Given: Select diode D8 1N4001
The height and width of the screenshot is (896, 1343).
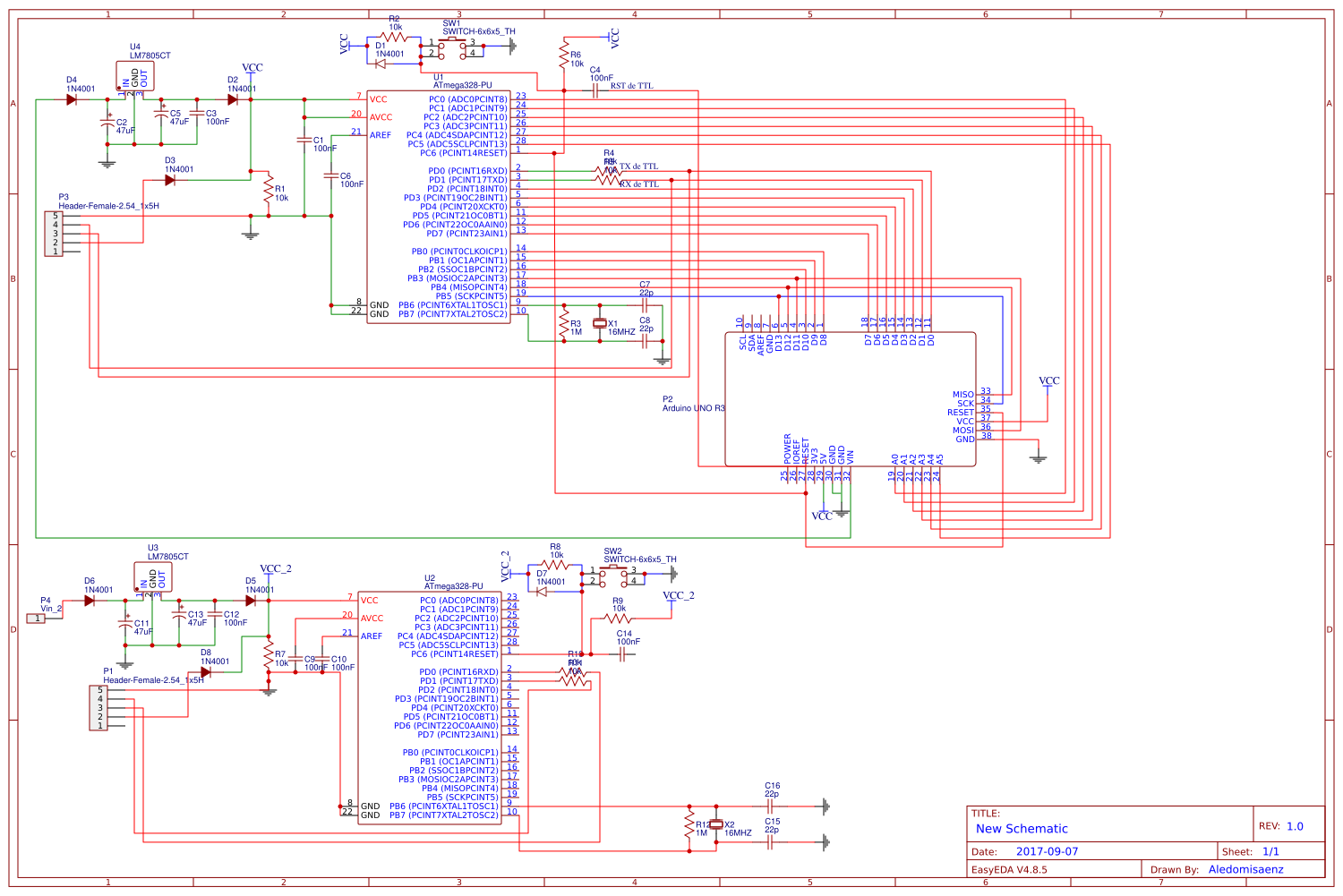Looking at the screenshot, I should [x=206, y=672].
